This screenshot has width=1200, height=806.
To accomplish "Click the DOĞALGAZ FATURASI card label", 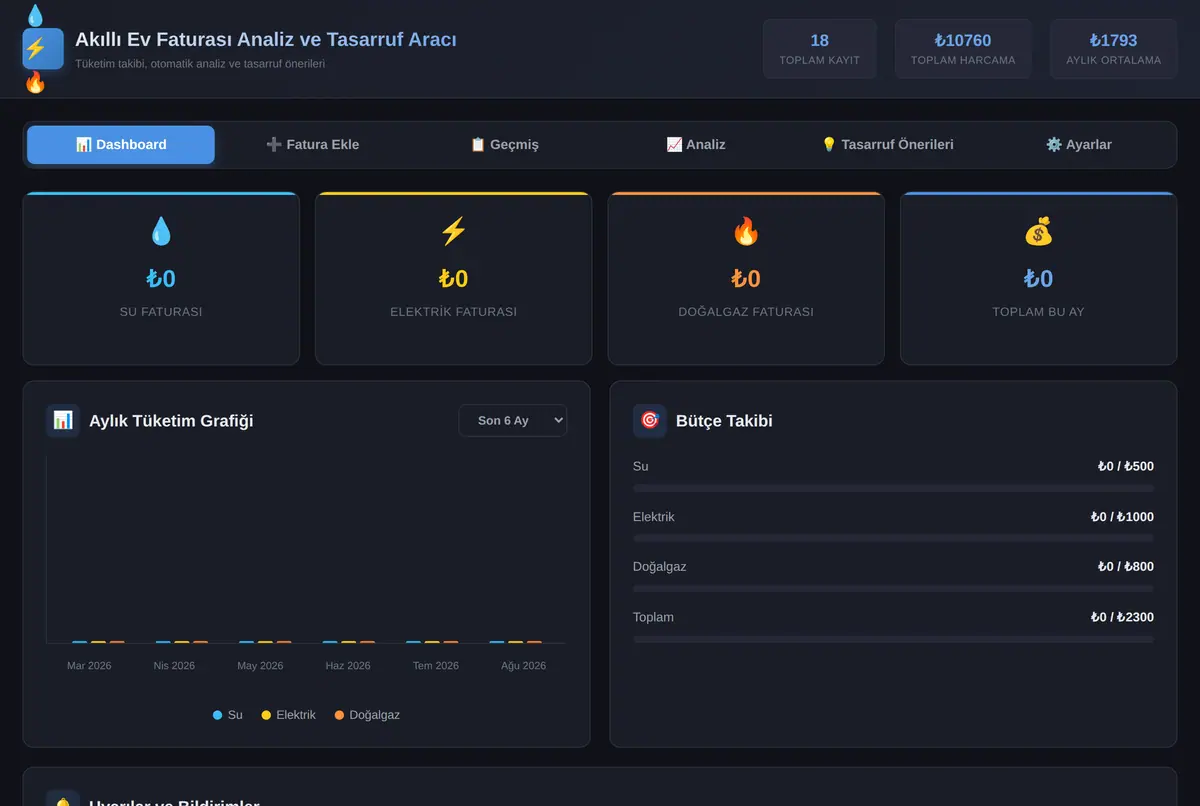I will [x=746, y=311].
